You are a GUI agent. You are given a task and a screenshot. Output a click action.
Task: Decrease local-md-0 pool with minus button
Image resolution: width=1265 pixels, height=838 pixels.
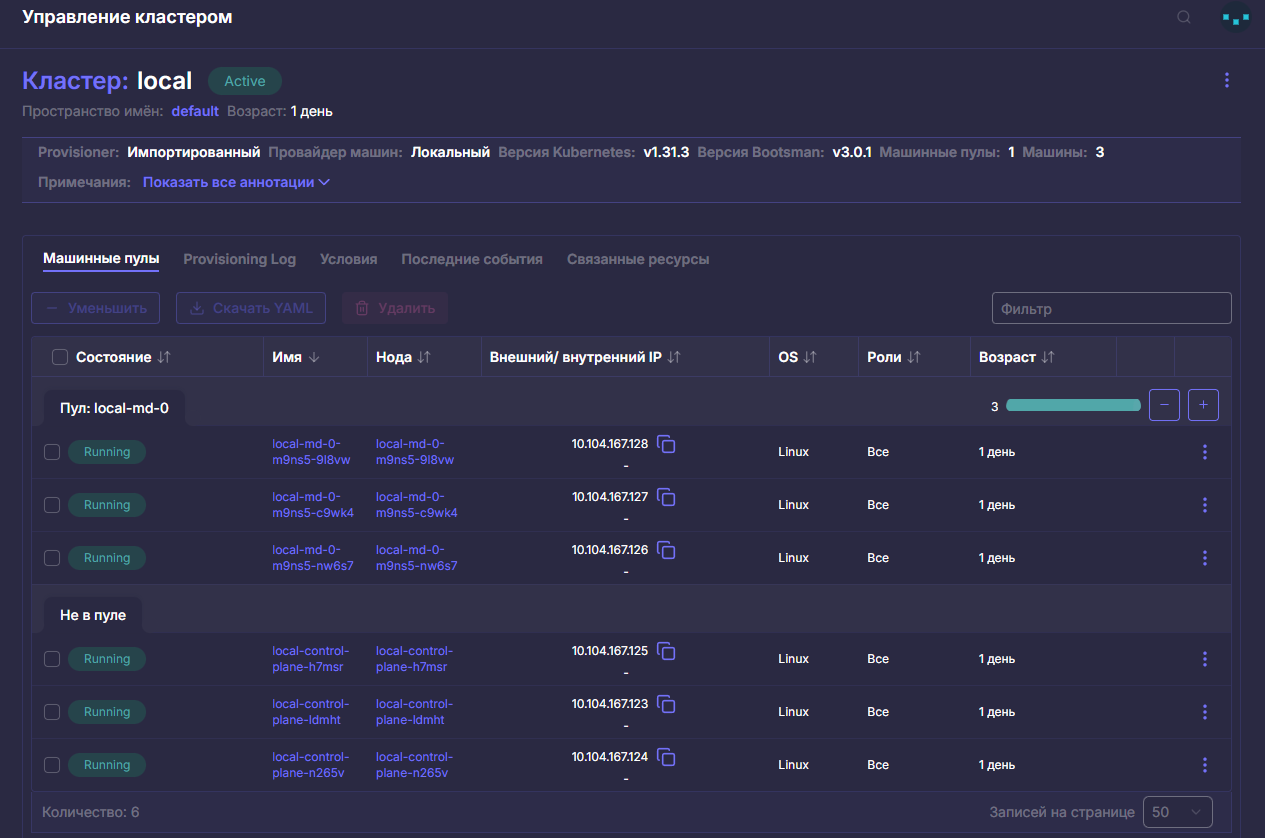tap(1165, 405)
